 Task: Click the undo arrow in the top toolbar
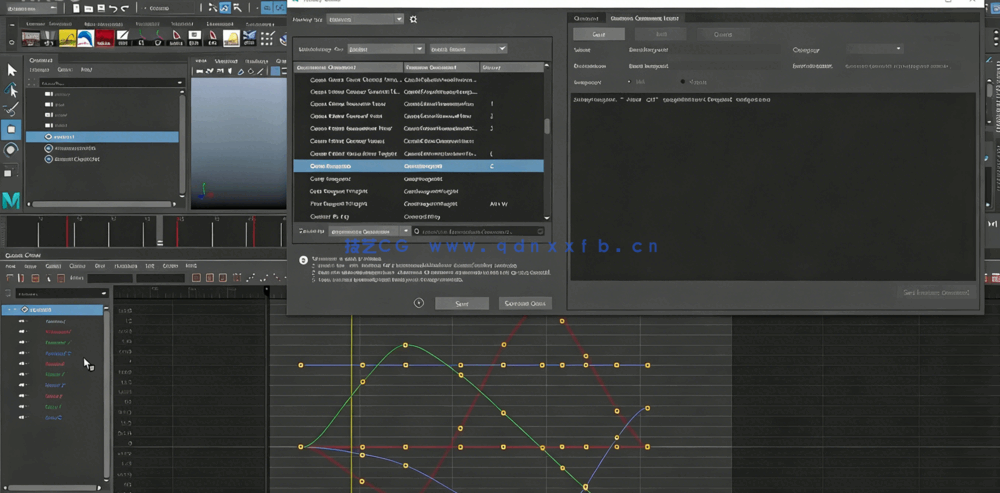111,8
